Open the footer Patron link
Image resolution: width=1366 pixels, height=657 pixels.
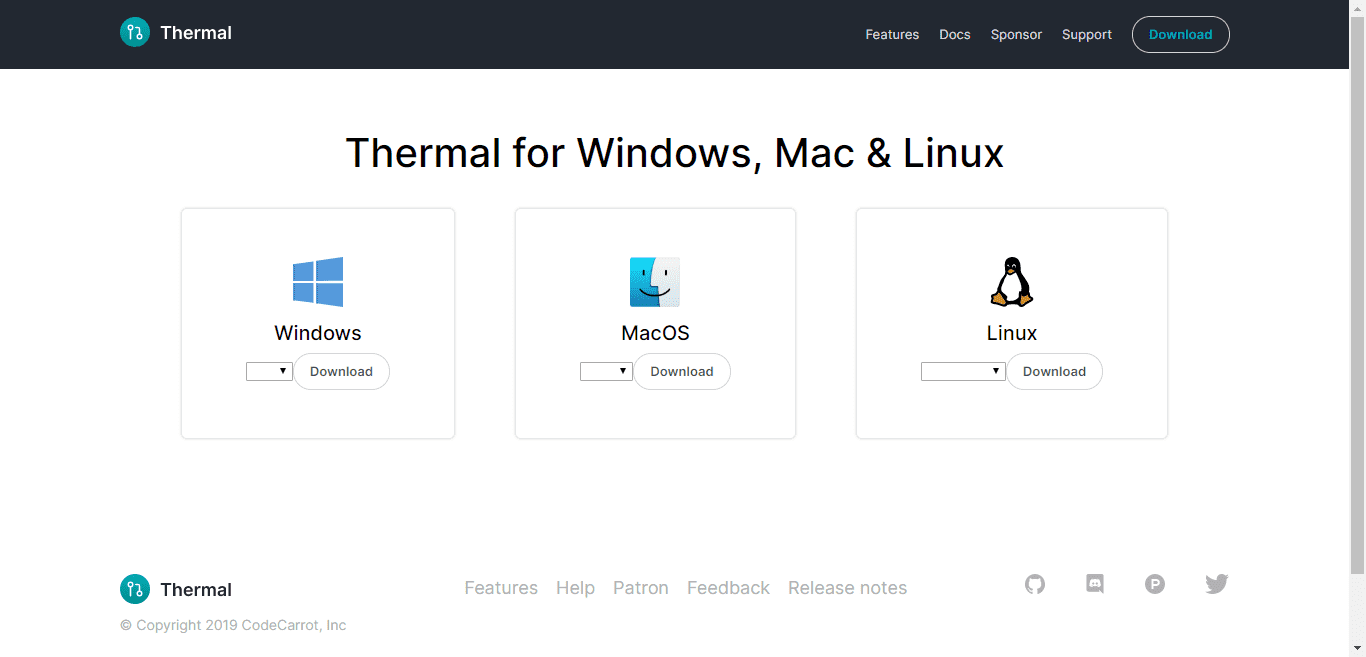(x=641, y=588)
